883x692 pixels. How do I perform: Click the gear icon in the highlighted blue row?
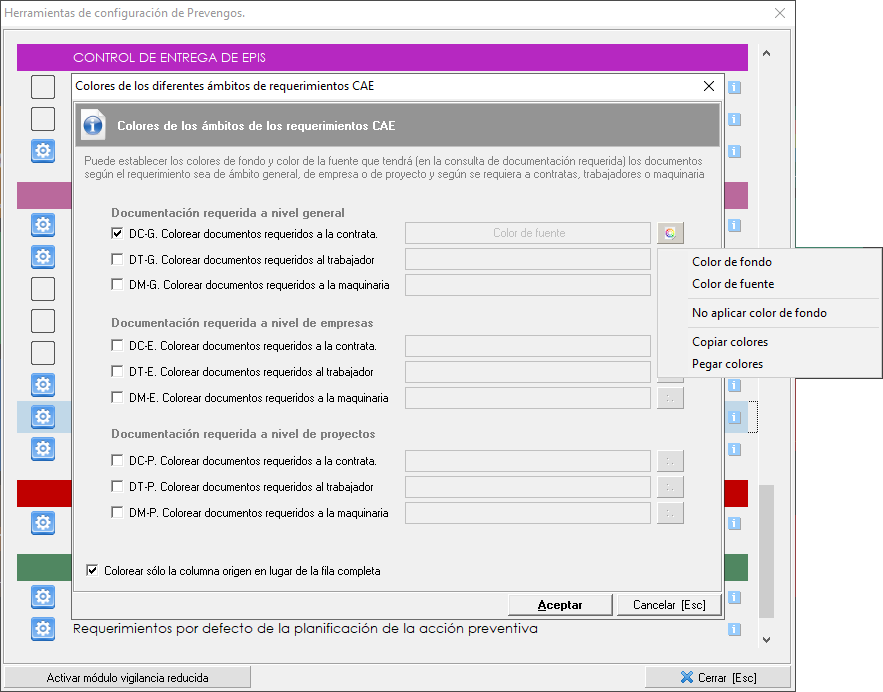[x=43, y=416]
